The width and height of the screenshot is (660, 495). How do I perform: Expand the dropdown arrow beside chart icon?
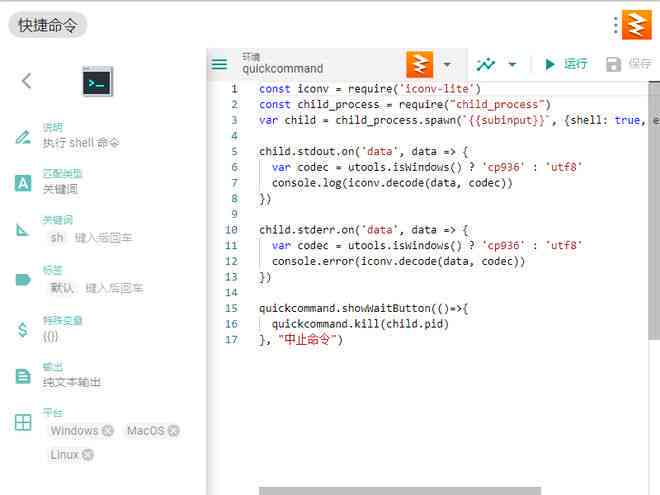tap(512, 64)
